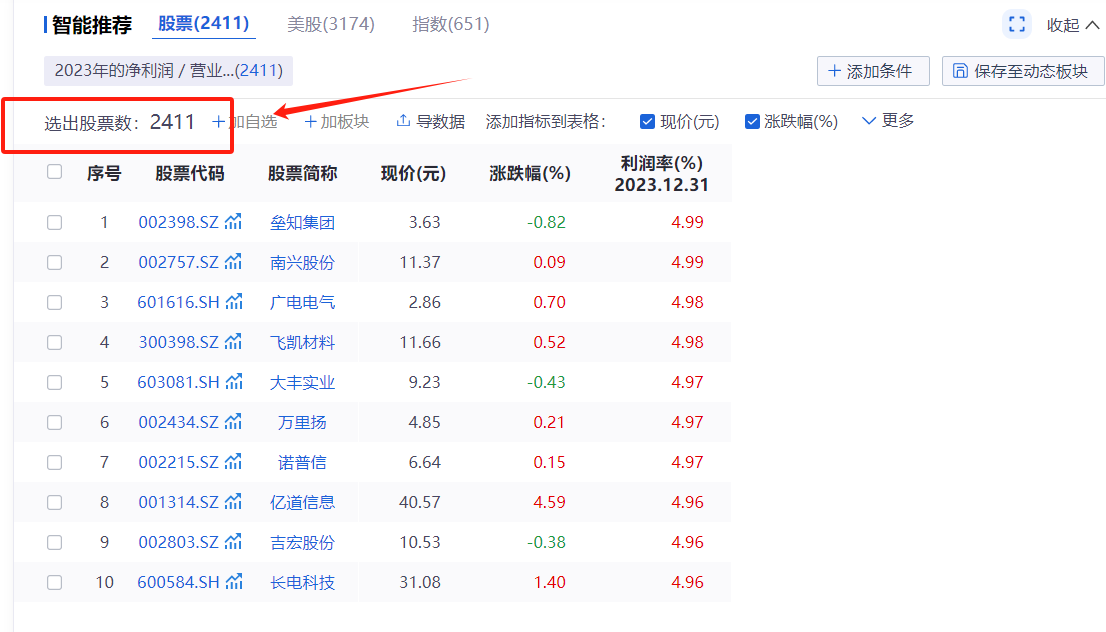Open stock code link 603081.SH
The image size is (1106, 632).
tap(178, 382)
